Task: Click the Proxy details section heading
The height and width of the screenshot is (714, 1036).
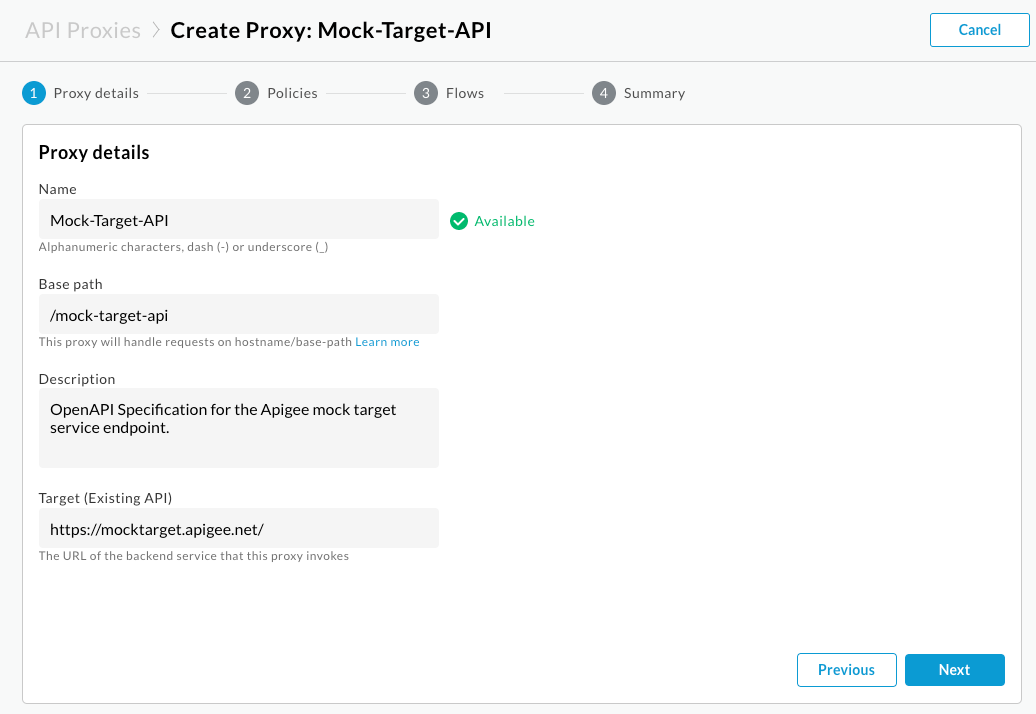Action: [93, 152]
